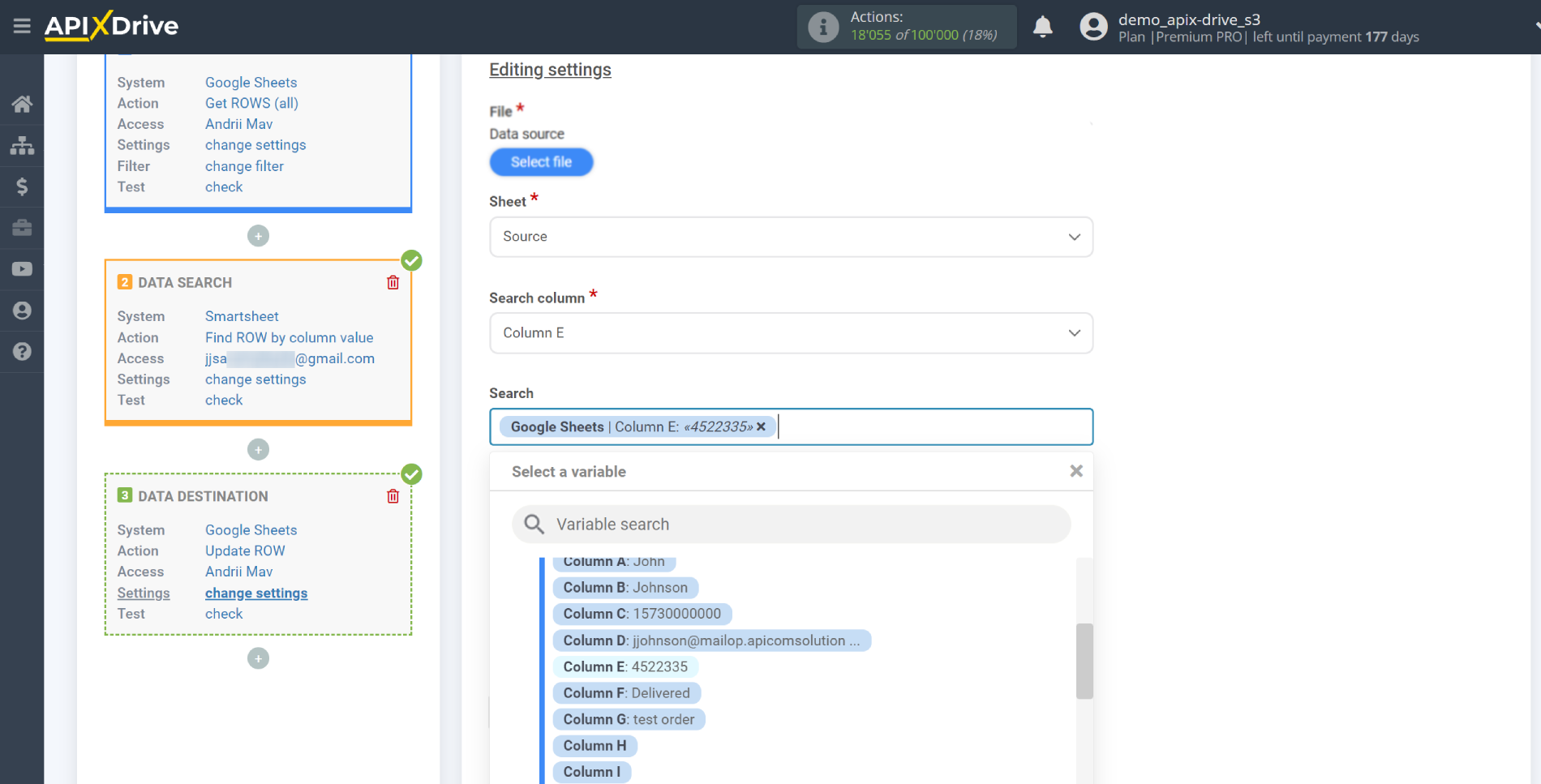Image resolution: width=1541 pixels, height=784 pixels.
Task: Click the demo_apix-drive_s3 account name
Action: [x=1189, y=19]
